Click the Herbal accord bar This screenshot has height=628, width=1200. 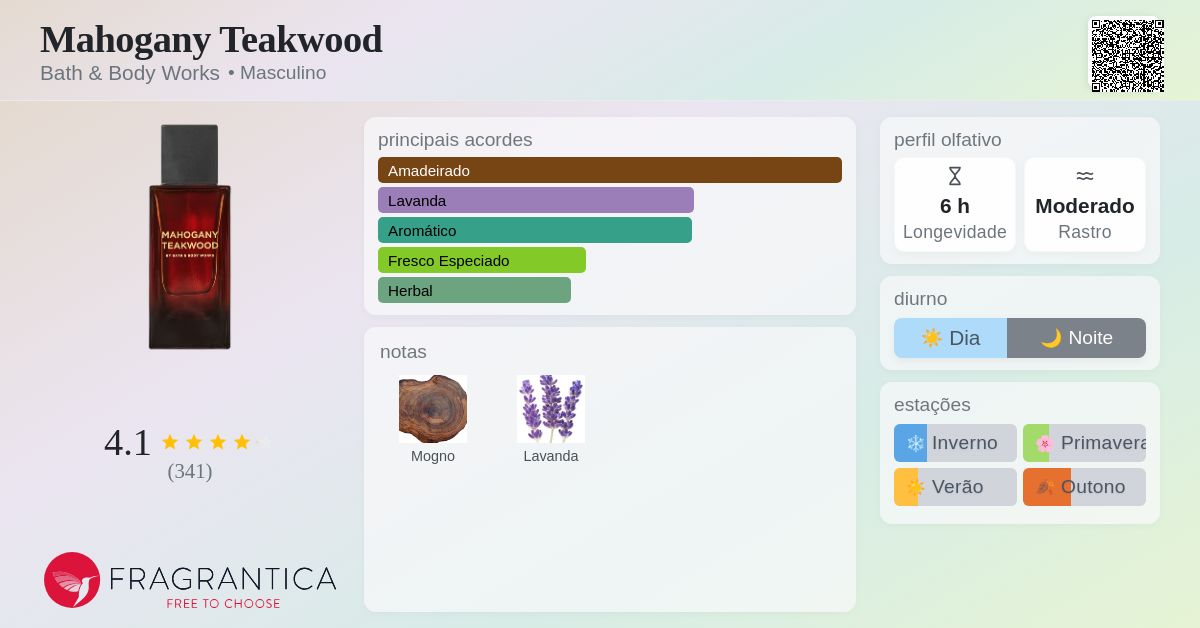[x=474, y=290]
